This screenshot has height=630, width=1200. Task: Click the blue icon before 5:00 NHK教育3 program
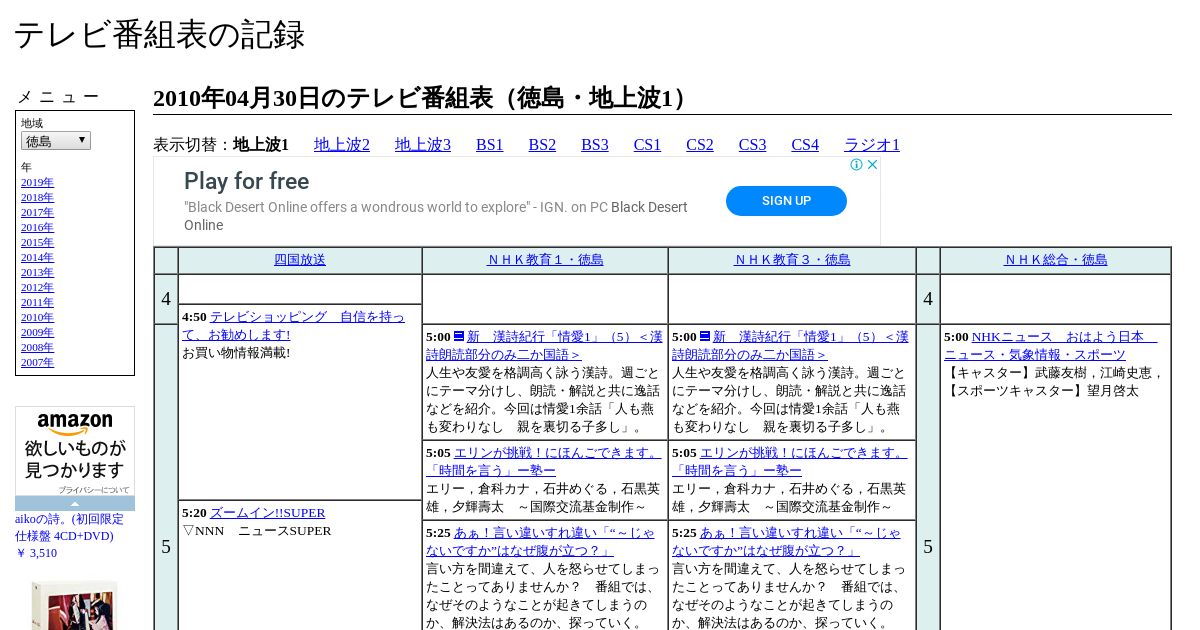[x=705, y=337]
